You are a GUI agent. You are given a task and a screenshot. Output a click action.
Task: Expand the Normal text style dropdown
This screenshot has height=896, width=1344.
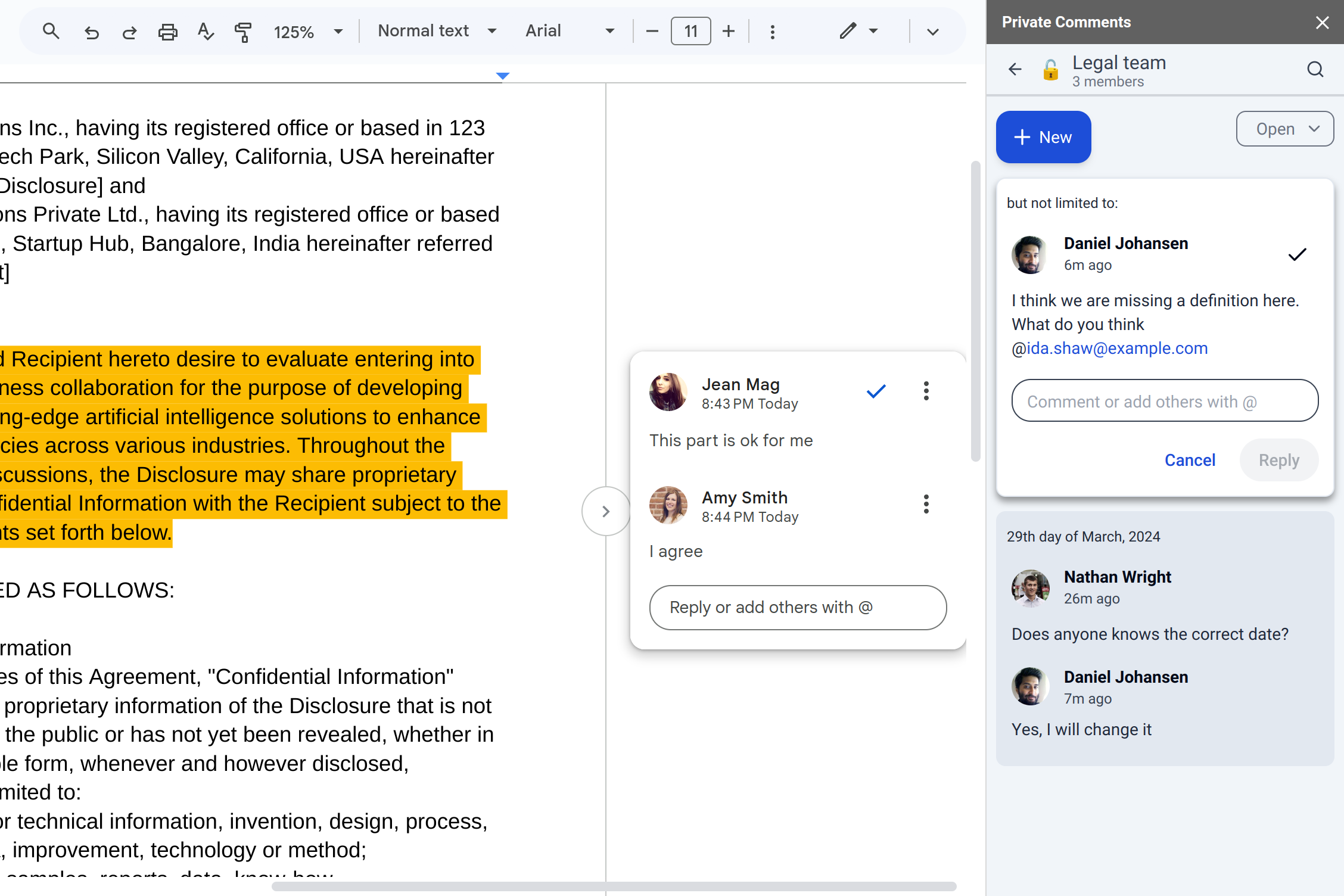(437, 31)
